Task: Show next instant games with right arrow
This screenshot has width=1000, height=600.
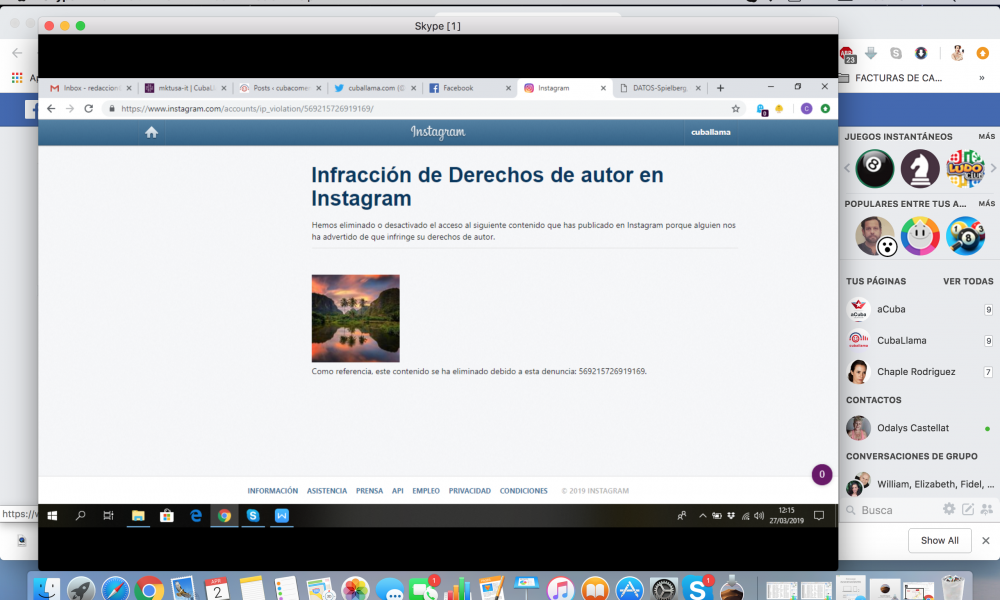Action: 992,168
